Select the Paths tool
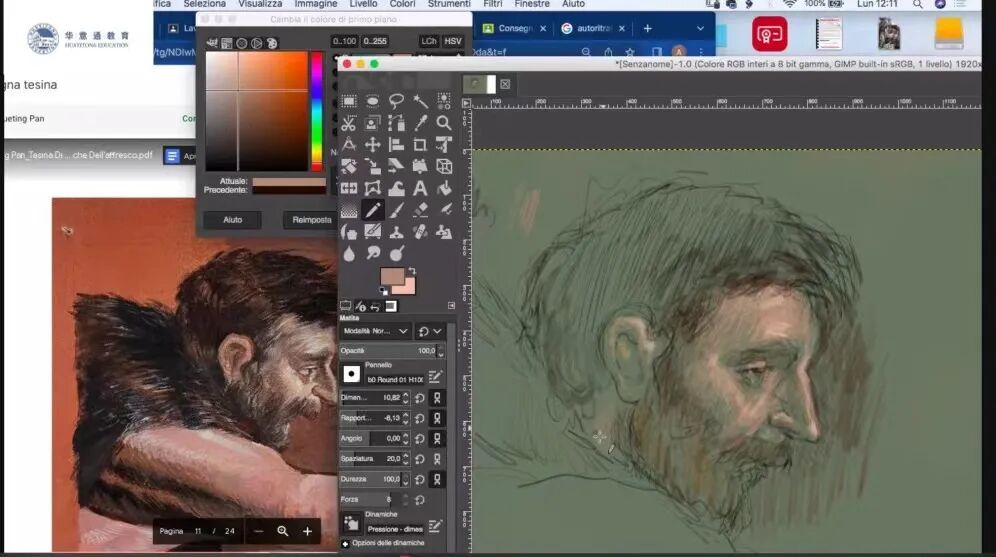Image resolution: width=996 pixels, height=557 pixels. 396,123
